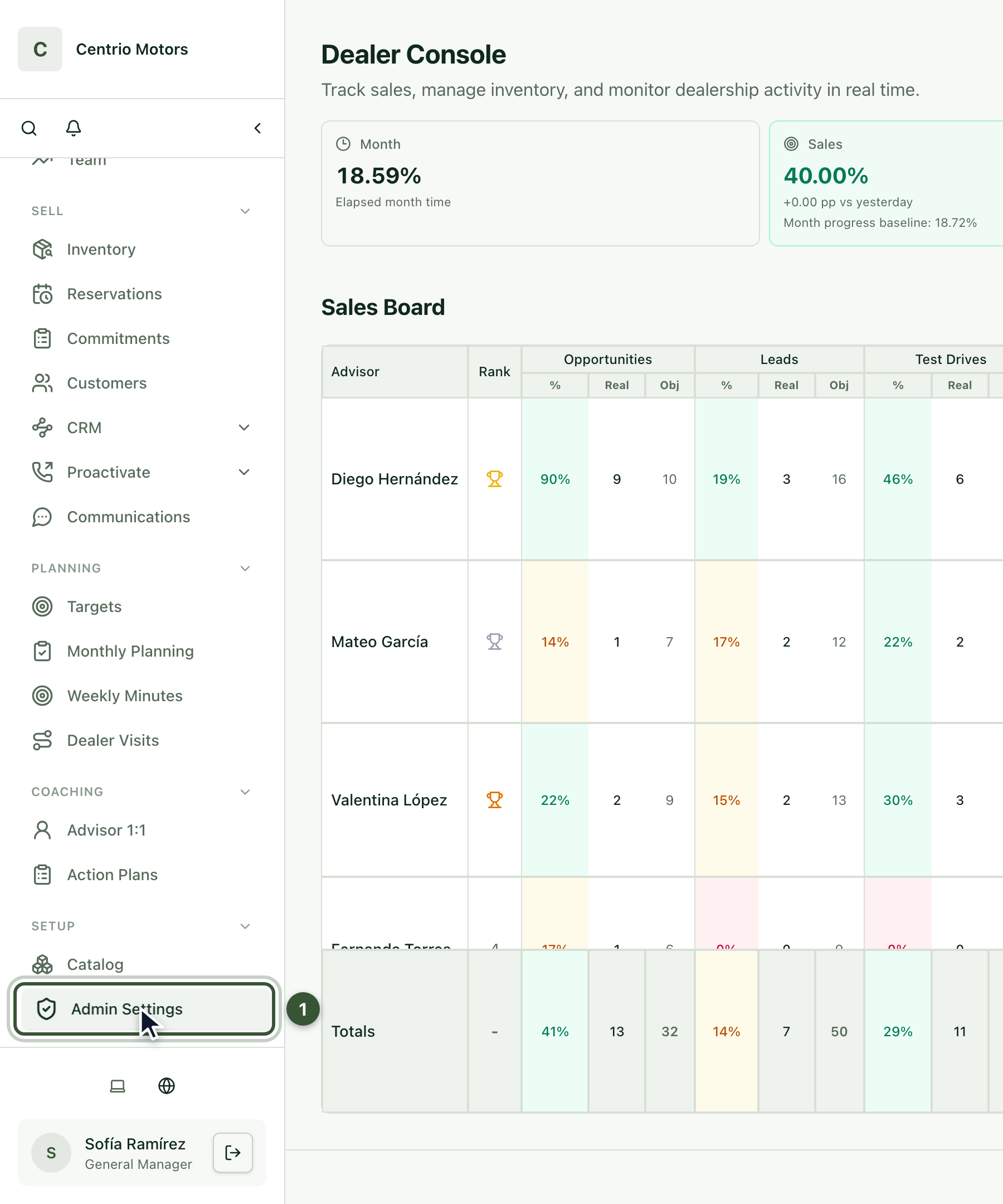Click the Rank column header
The width and height of the screenshot is (1003, 1204).
point(495,372)
